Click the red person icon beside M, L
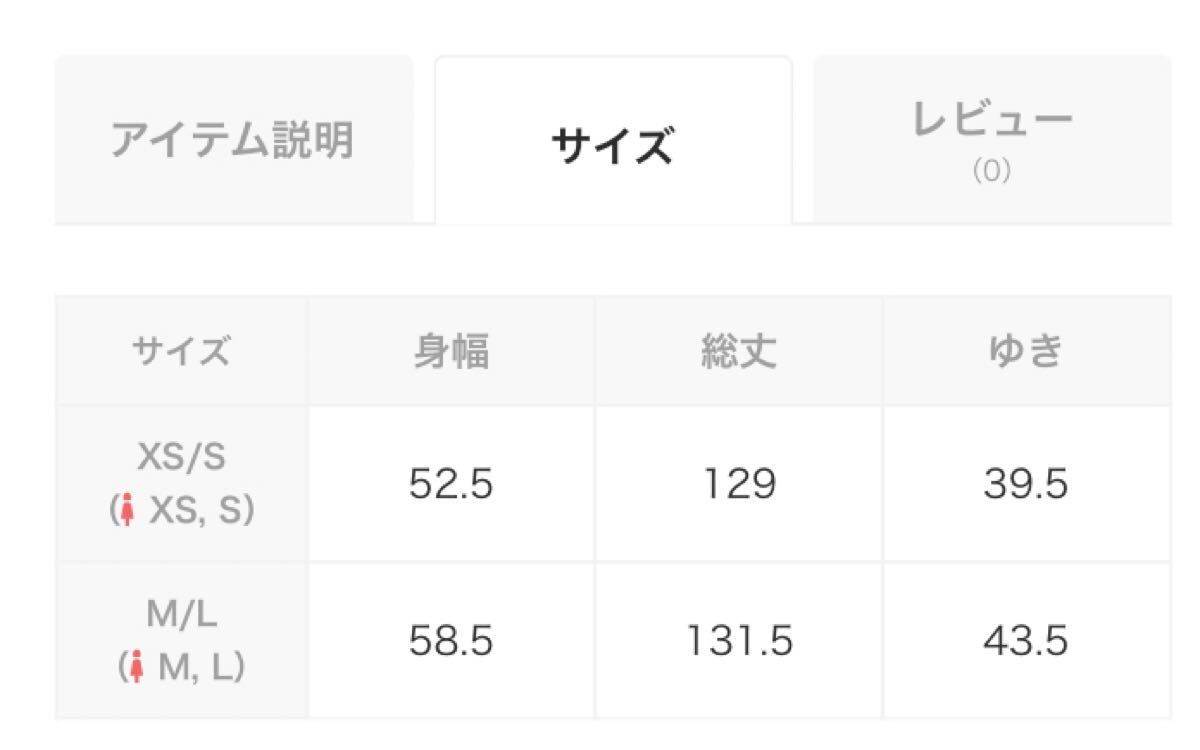The image size is (1200, 750). [x=137, y=667]
